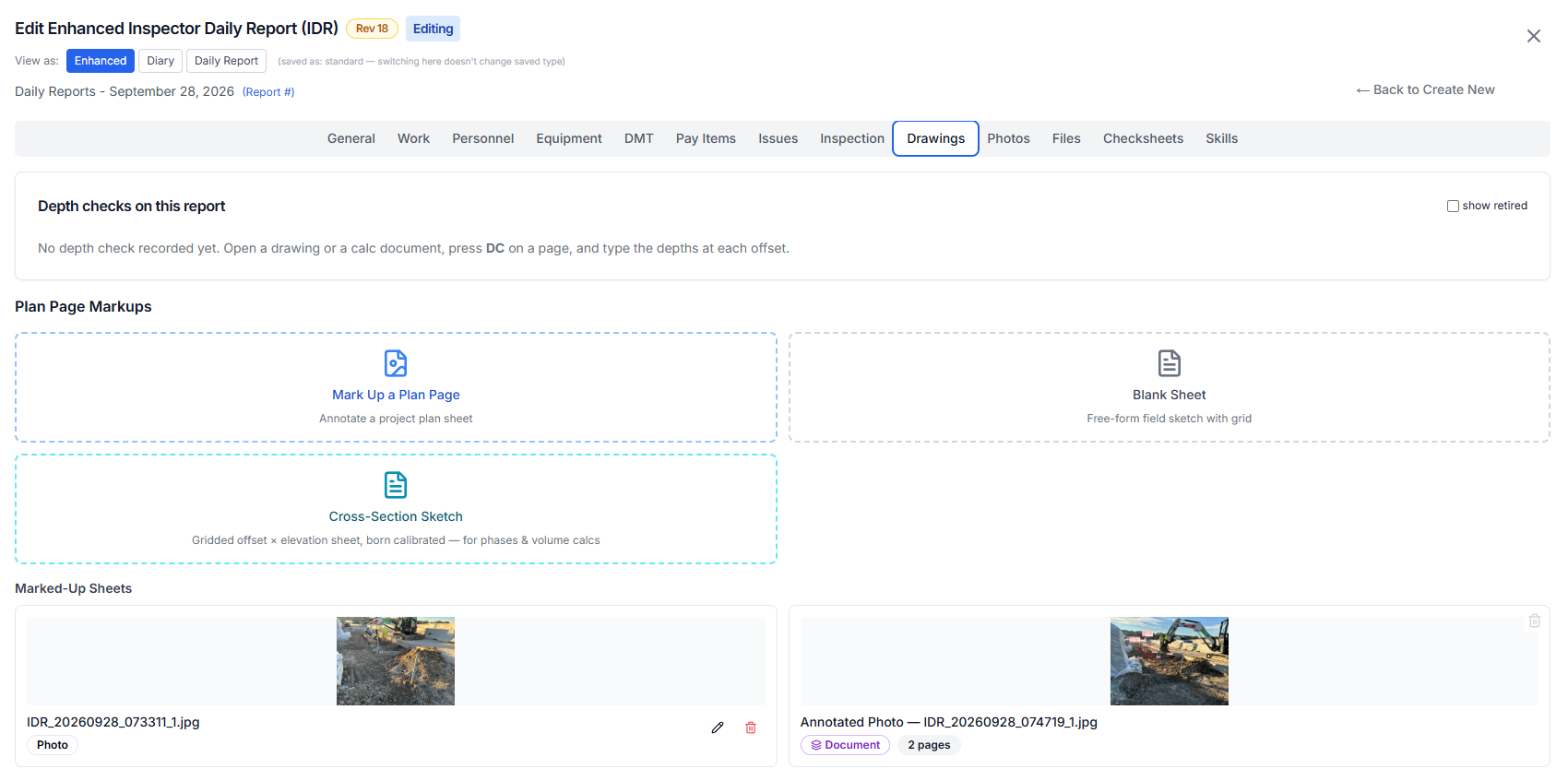Open the Issues tab
Screen dimensions: 1568x769
[x=778, y=138]
